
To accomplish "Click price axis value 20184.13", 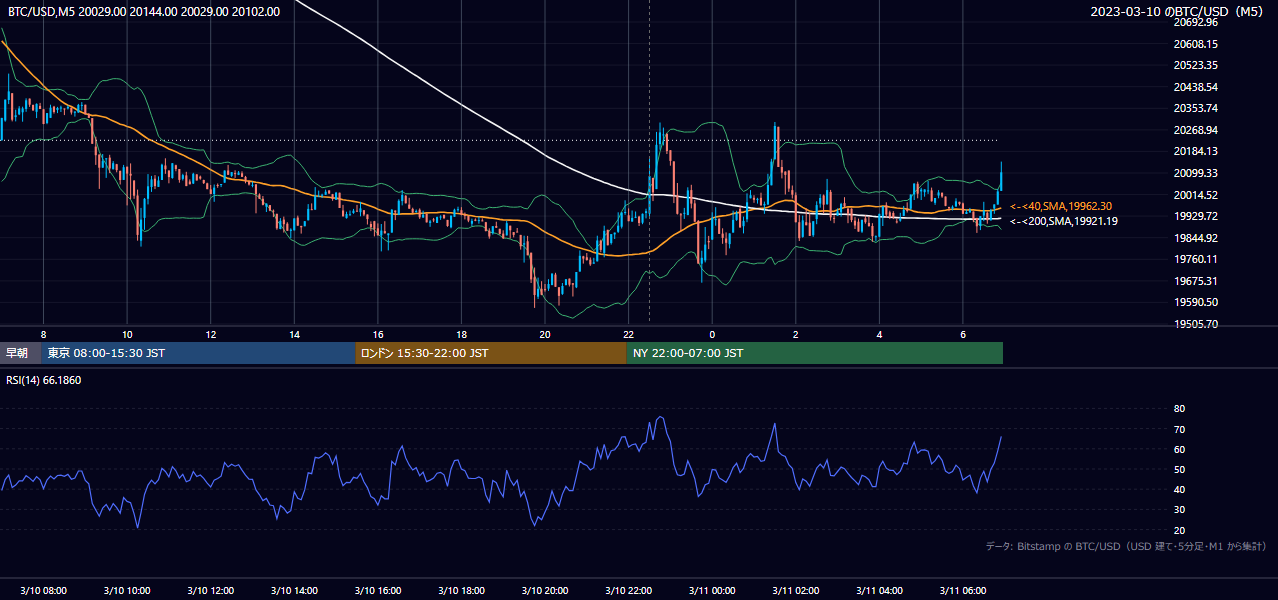I will [1196, 152].
